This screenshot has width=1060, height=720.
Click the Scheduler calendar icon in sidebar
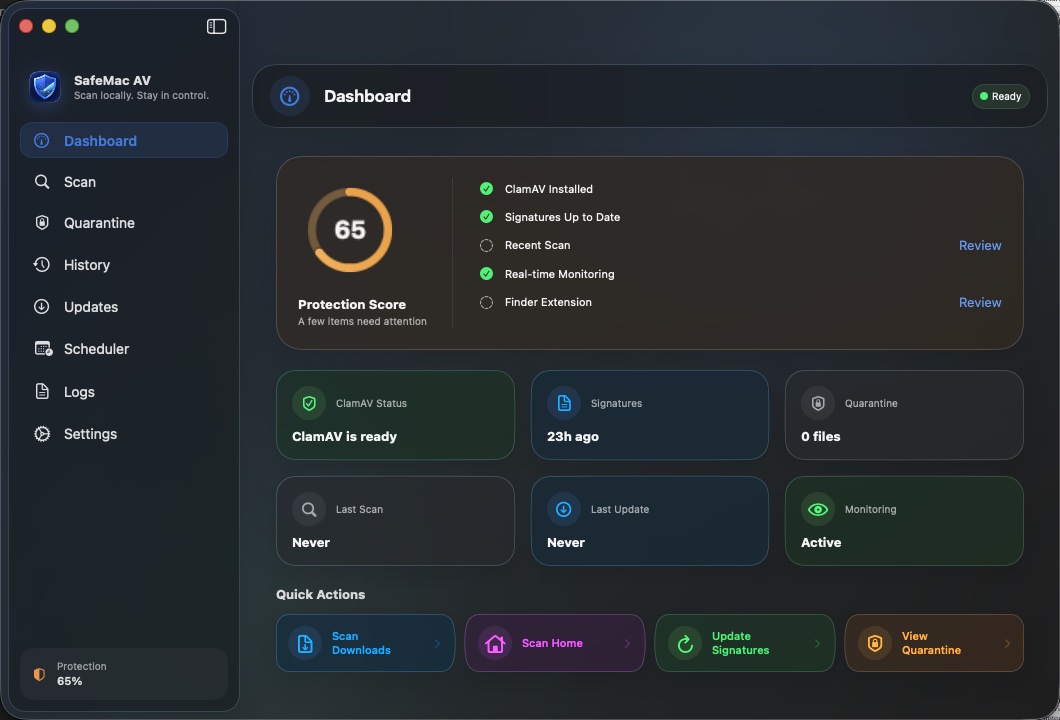(43, 349)
